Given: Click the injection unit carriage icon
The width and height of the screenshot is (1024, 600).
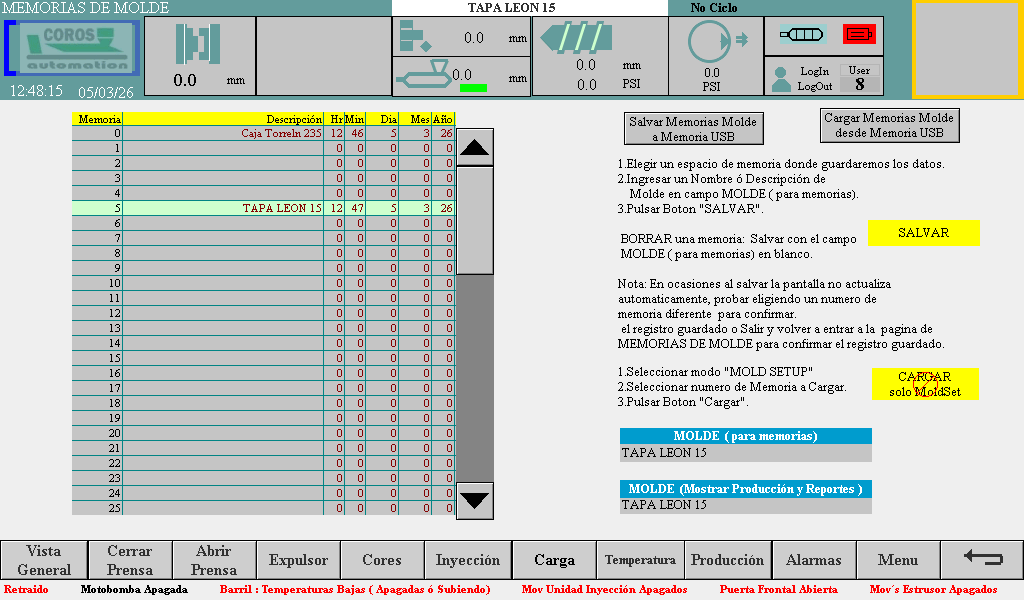Looking at the screenshot, I should coord(425,74).
